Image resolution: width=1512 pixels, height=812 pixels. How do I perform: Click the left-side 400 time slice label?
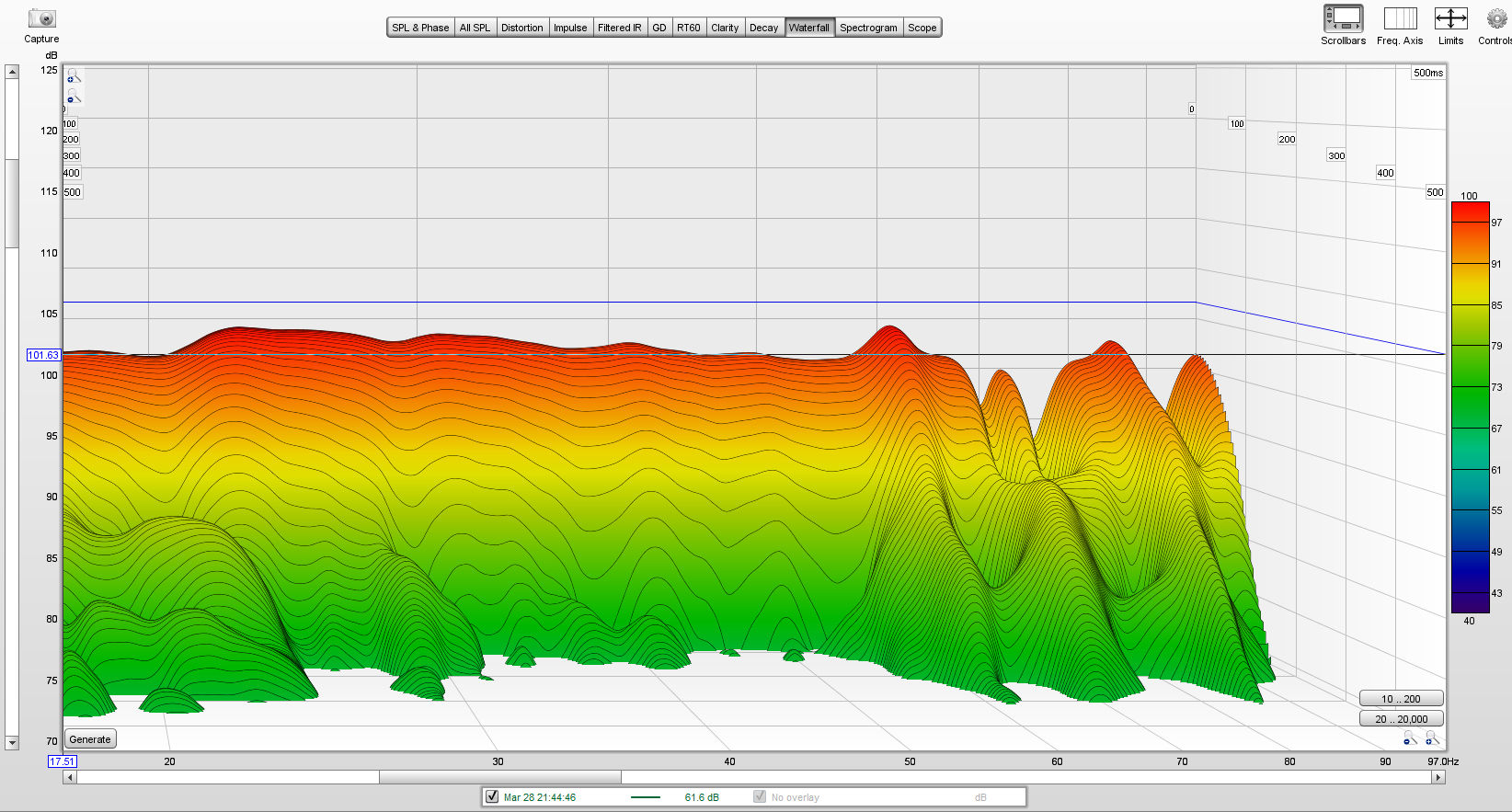tap(72, 173)
